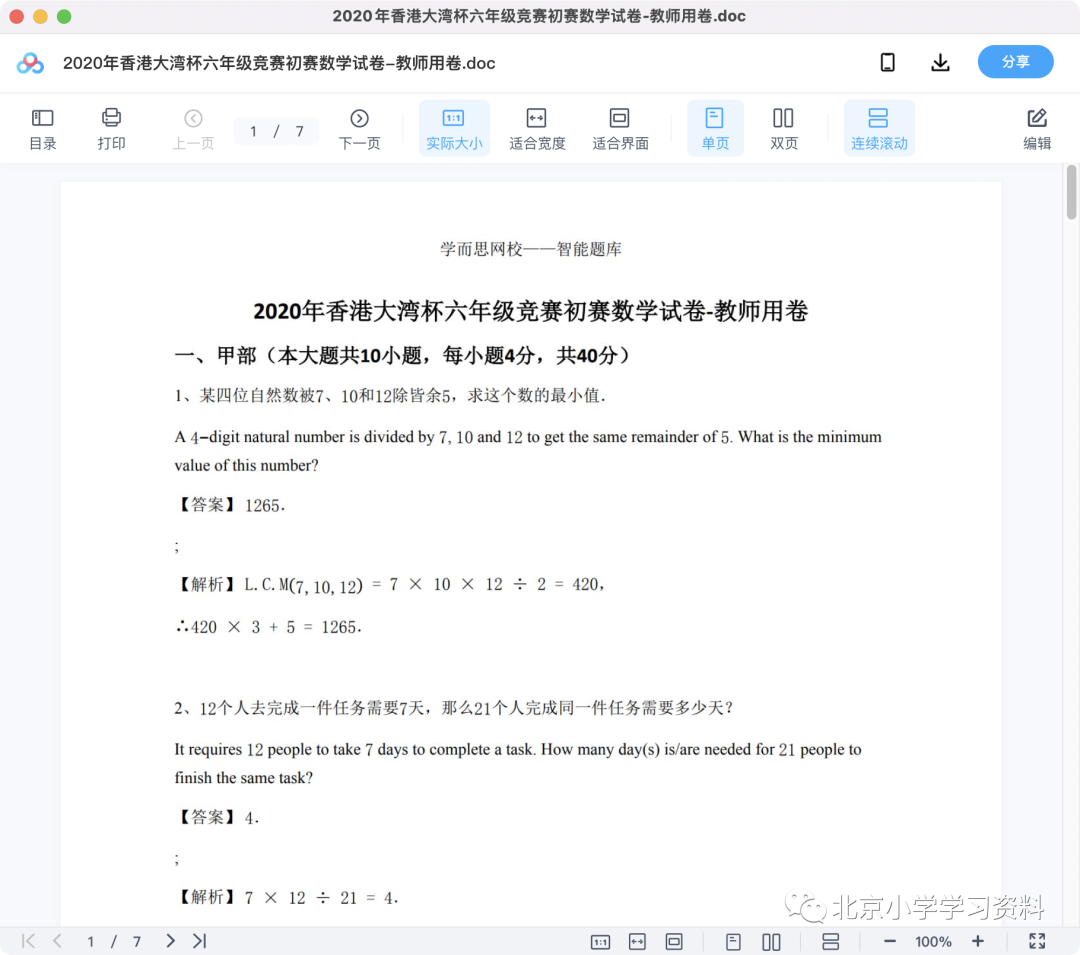Click the 100% zoom level value
The width and height of the screenshot is (1080, 955).
pos(933,941)
